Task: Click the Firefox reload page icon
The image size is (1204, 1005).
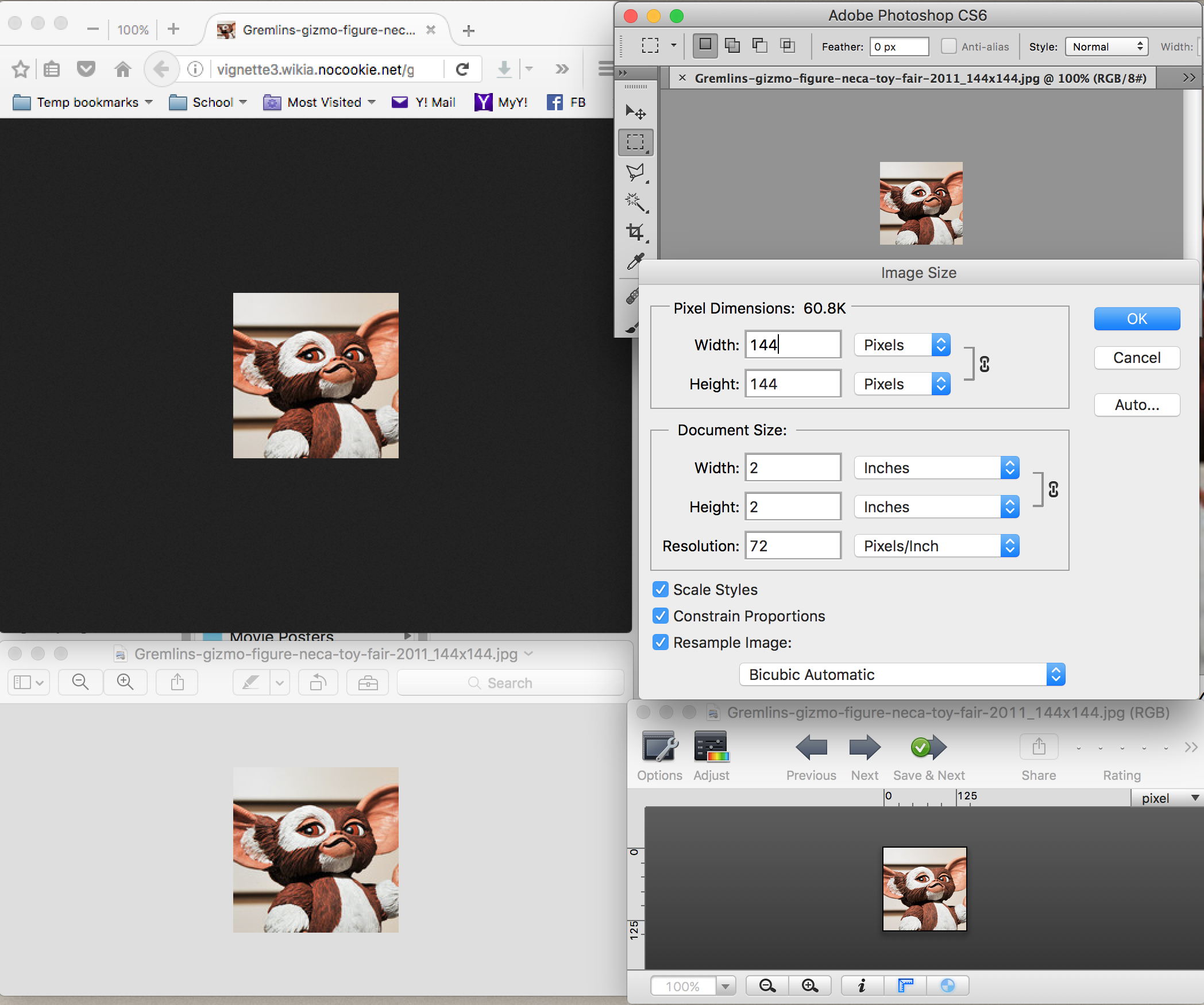Action: click(462, 69)
